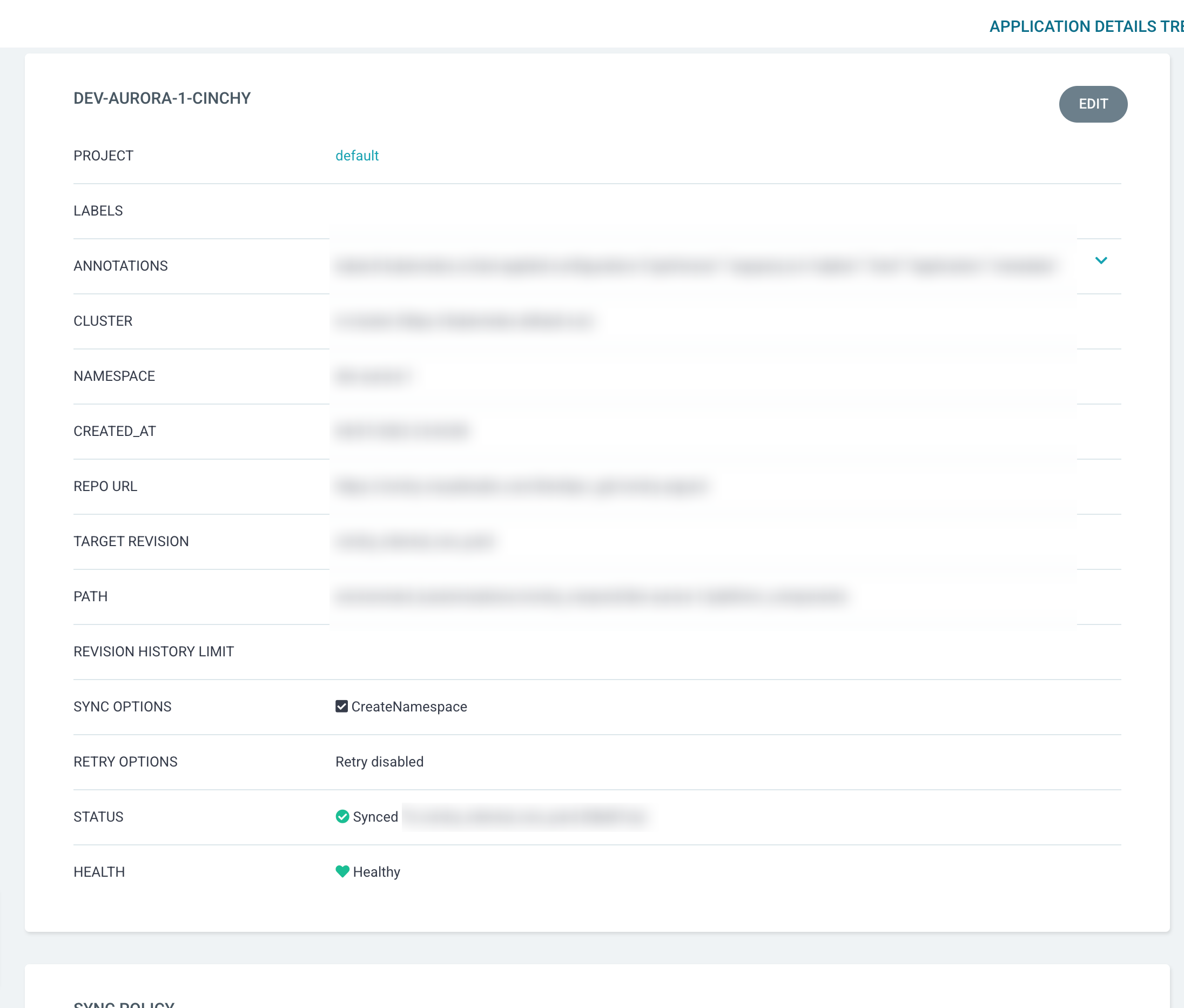Select the REVISION HISTORY LIMIT label
Screen dimensions: 1184x1008
point(154,651)
